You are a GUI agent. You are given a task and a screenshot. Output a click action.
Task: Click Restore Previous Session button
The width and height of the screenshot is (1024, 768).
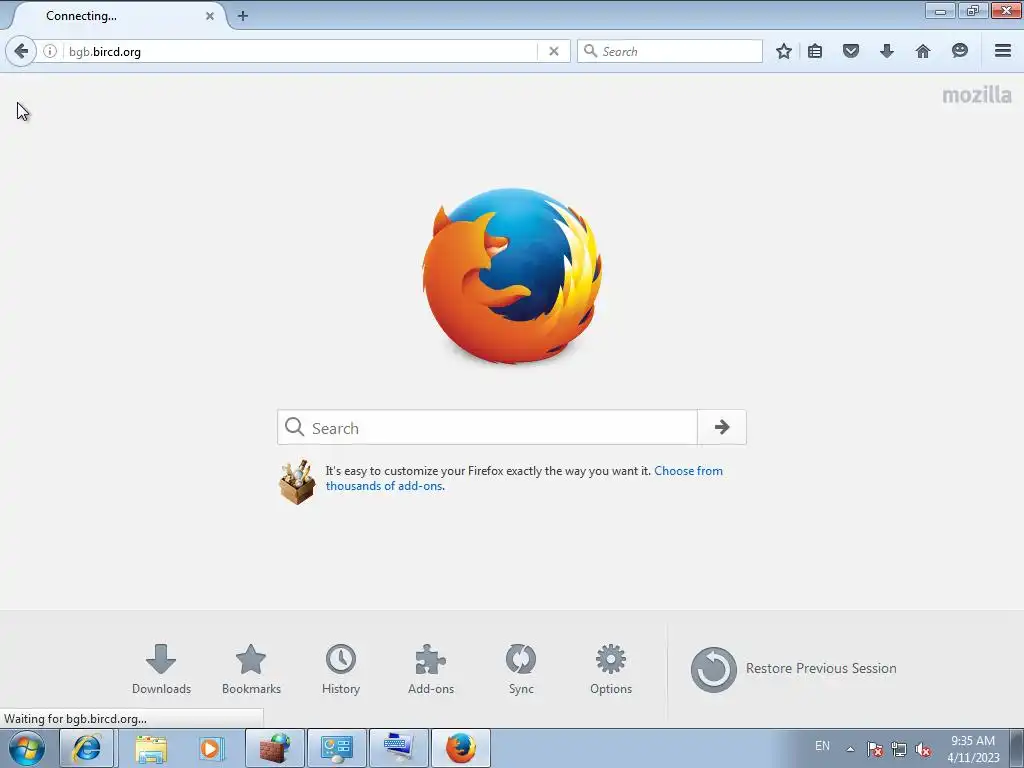point(793,669)
